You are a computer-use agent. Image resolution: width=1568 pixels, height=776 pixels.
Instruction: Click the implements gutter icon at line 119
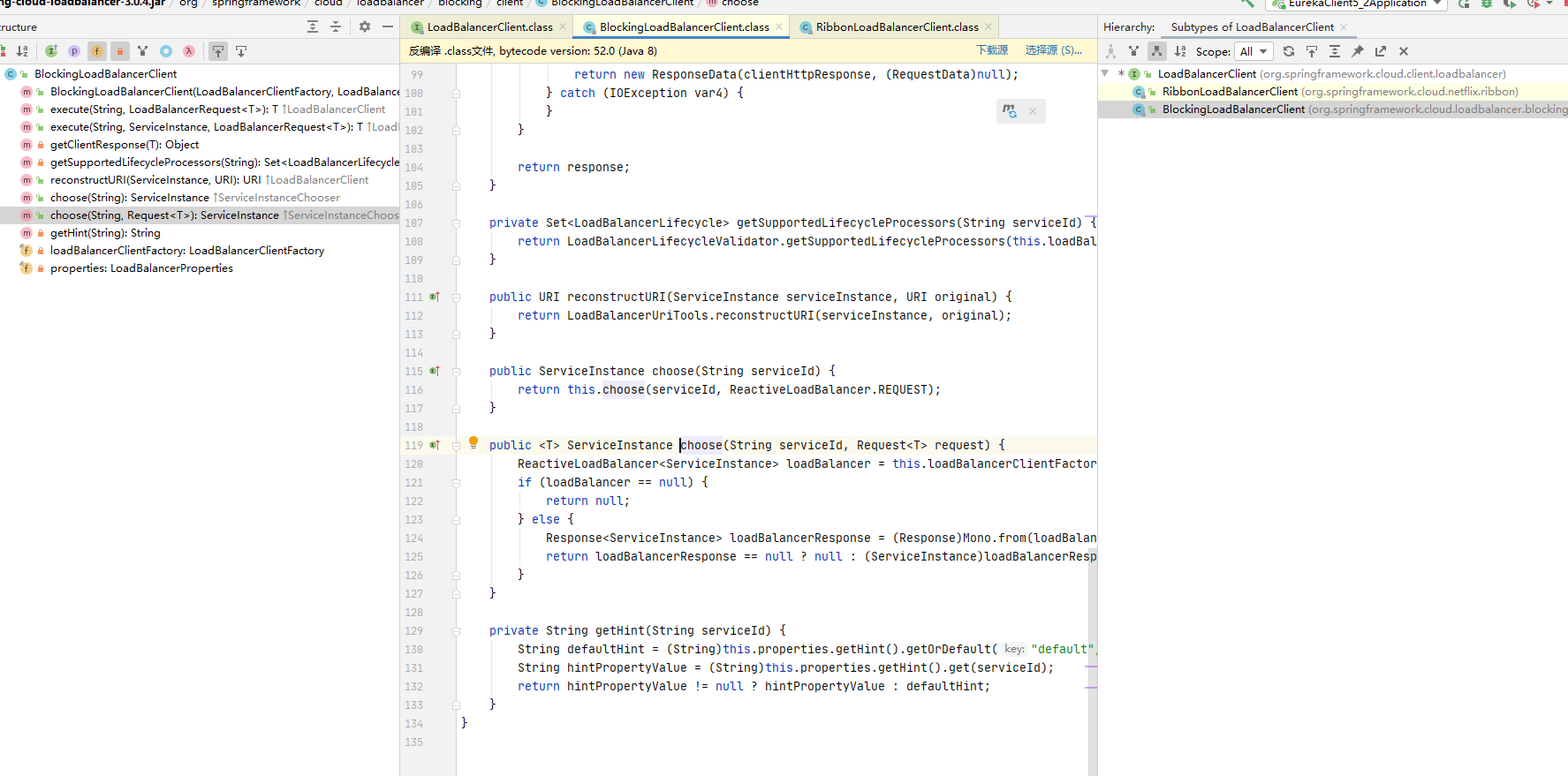point(435,445)
